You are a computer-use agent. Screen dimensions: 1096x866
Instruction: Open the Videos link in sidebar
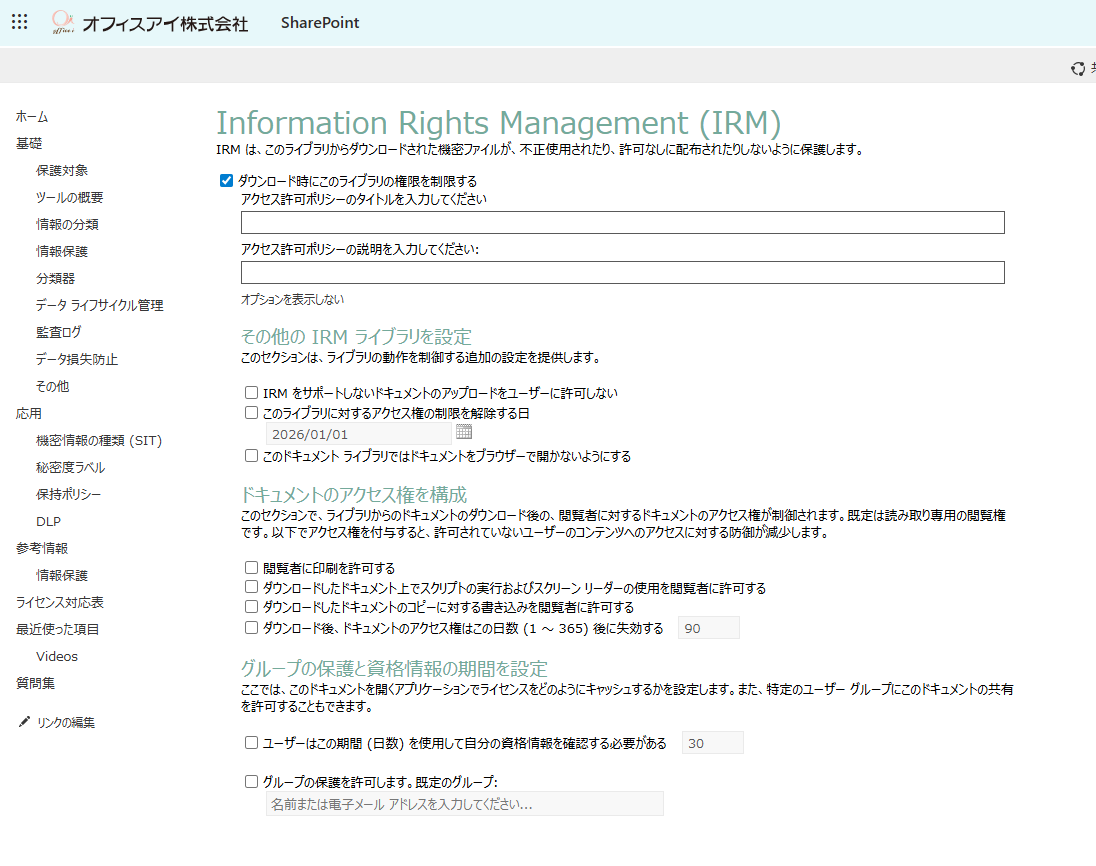57,657
